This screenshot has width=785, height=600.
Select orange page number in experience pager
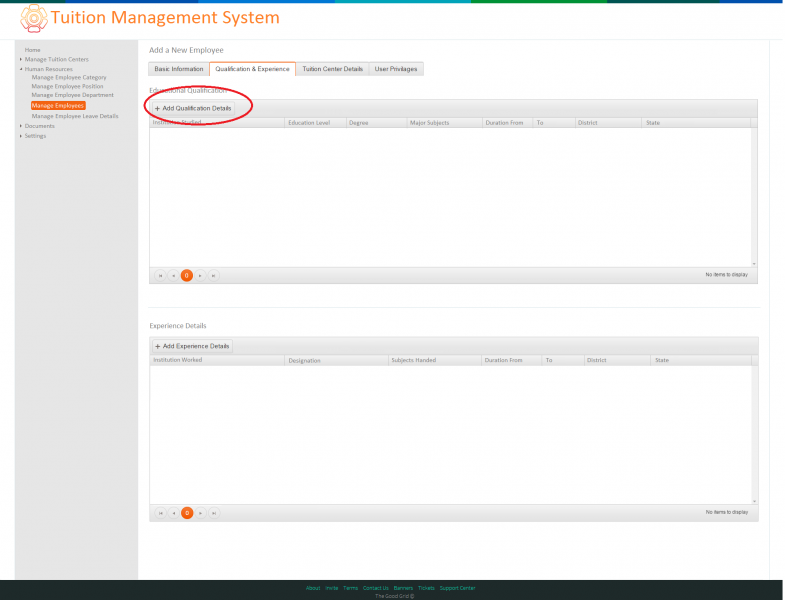tap(187, 513)
